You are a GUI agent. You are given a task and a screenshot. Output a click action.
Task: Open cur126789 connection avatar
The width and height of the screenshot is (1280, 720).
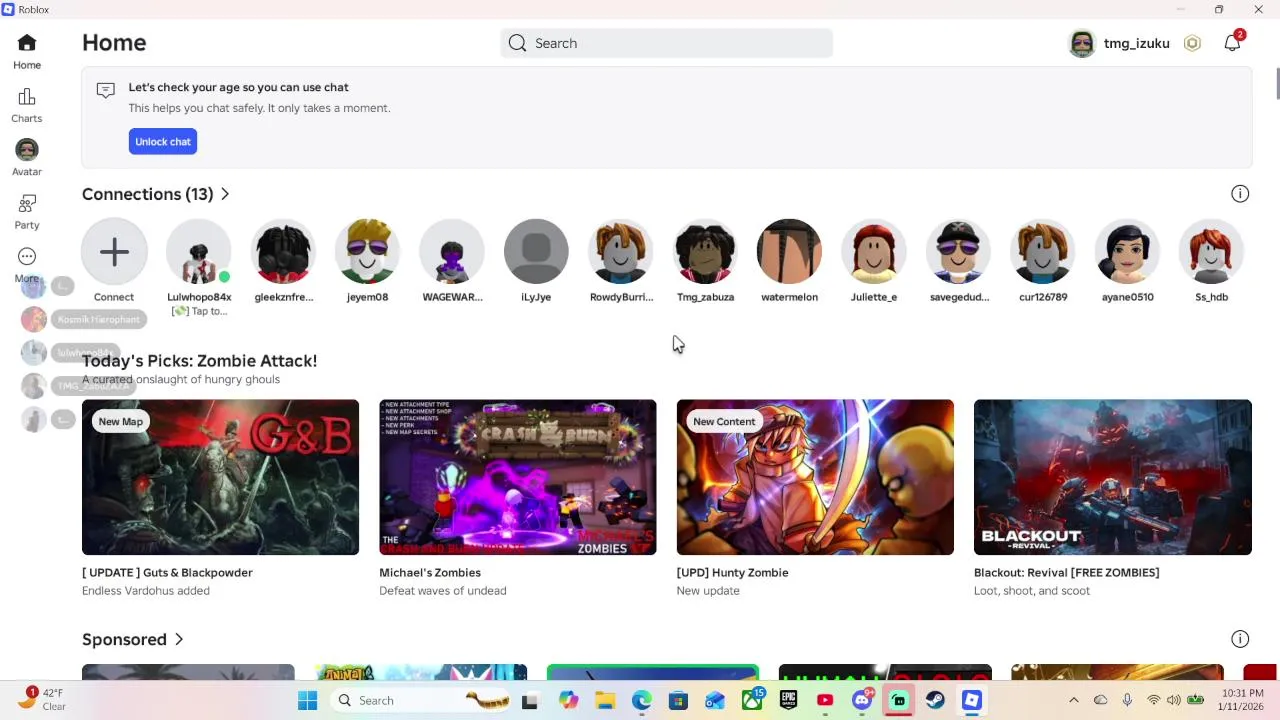[x=1043, y=252]
